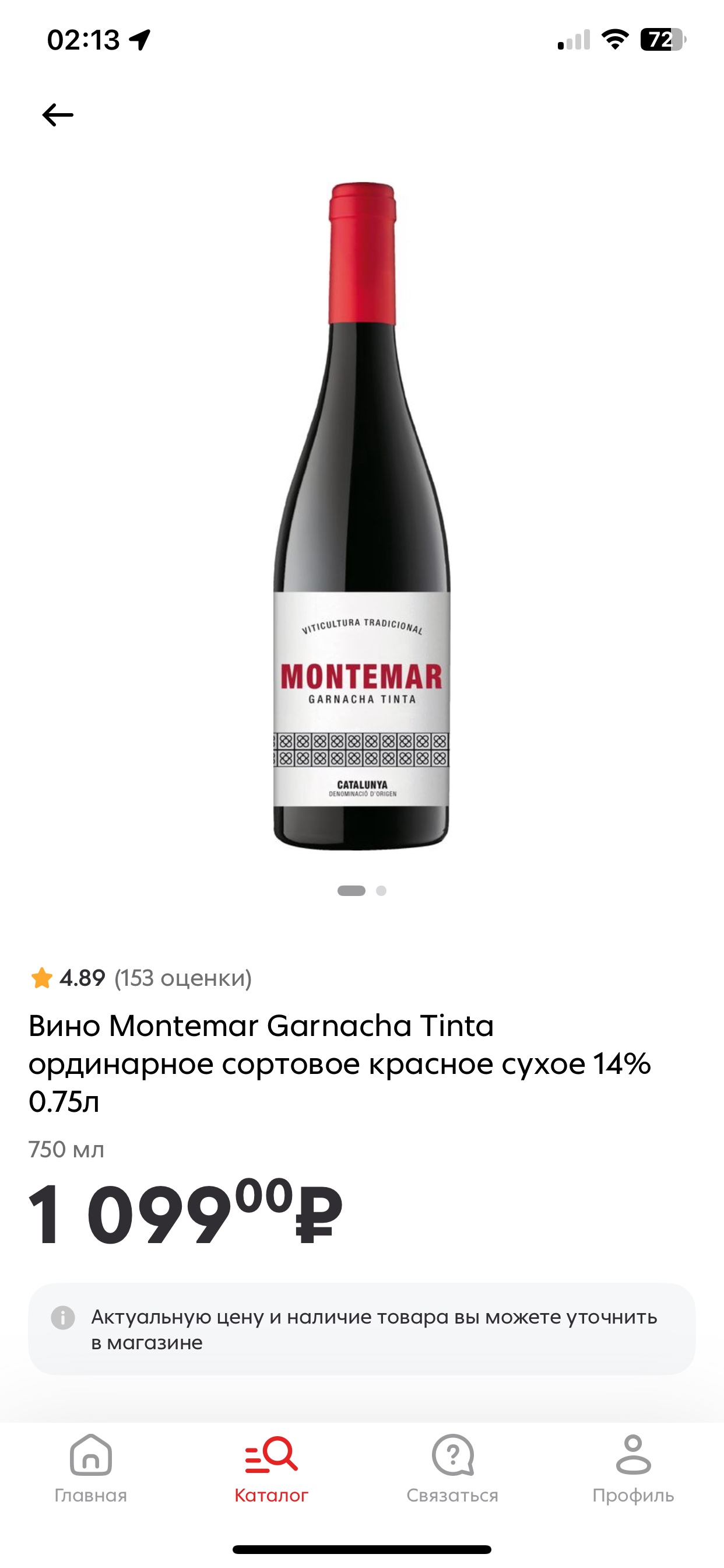Tap the 750 мл volume label
The width and height of the screenshot is (724, 1568).
[66, 1149]
